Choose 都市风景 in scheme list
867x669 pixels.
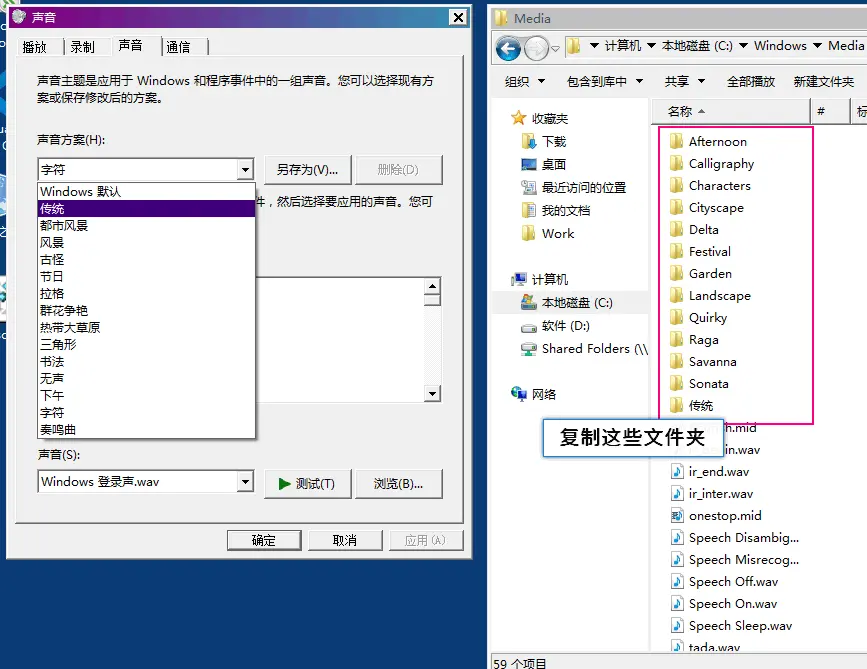point(146,226)
